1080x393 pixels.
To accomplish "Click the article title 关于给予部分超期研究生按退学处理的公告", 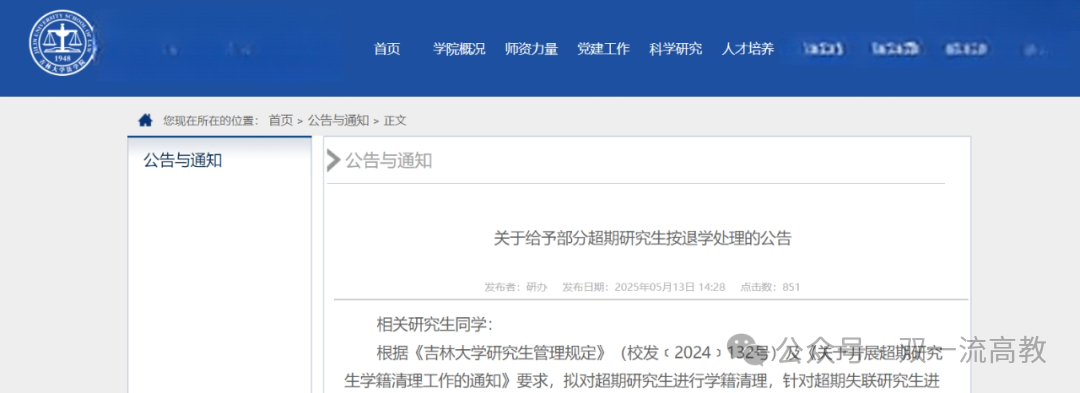I will (x=643, y=239).
